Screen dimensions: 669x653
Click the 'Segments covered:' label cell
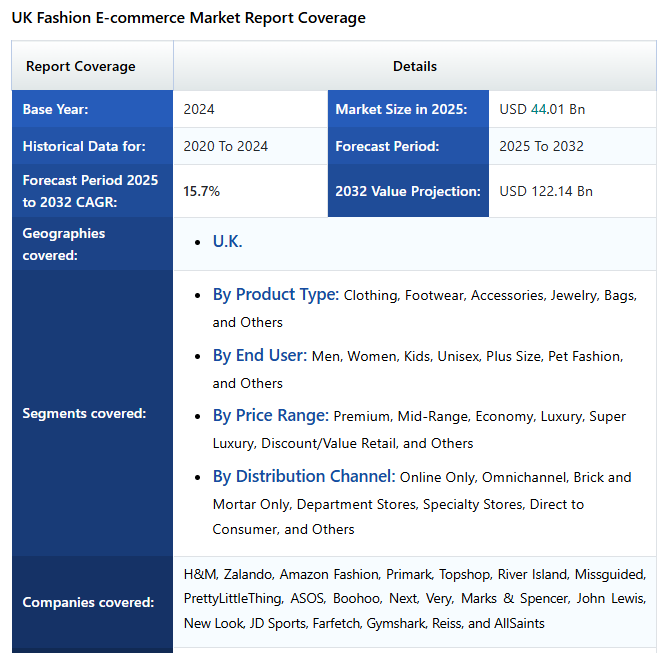(93, 413)
